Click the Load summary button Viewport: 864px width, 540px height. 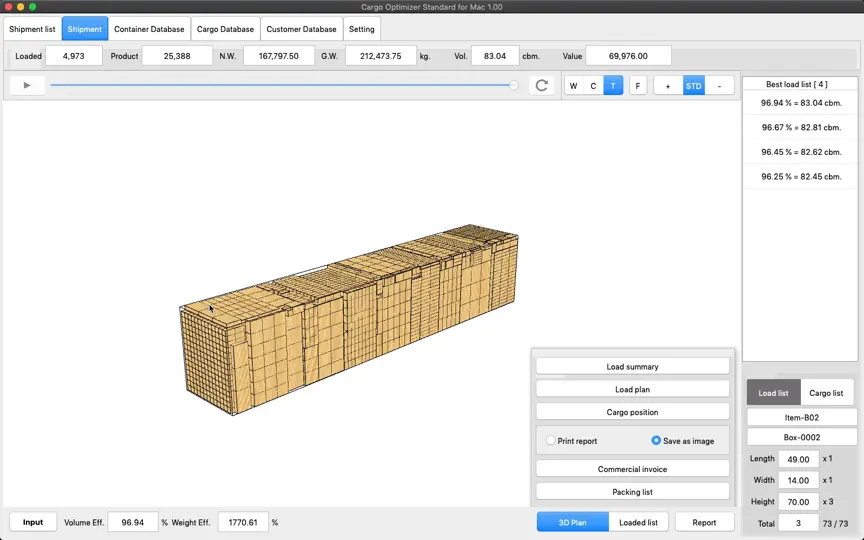633,366
